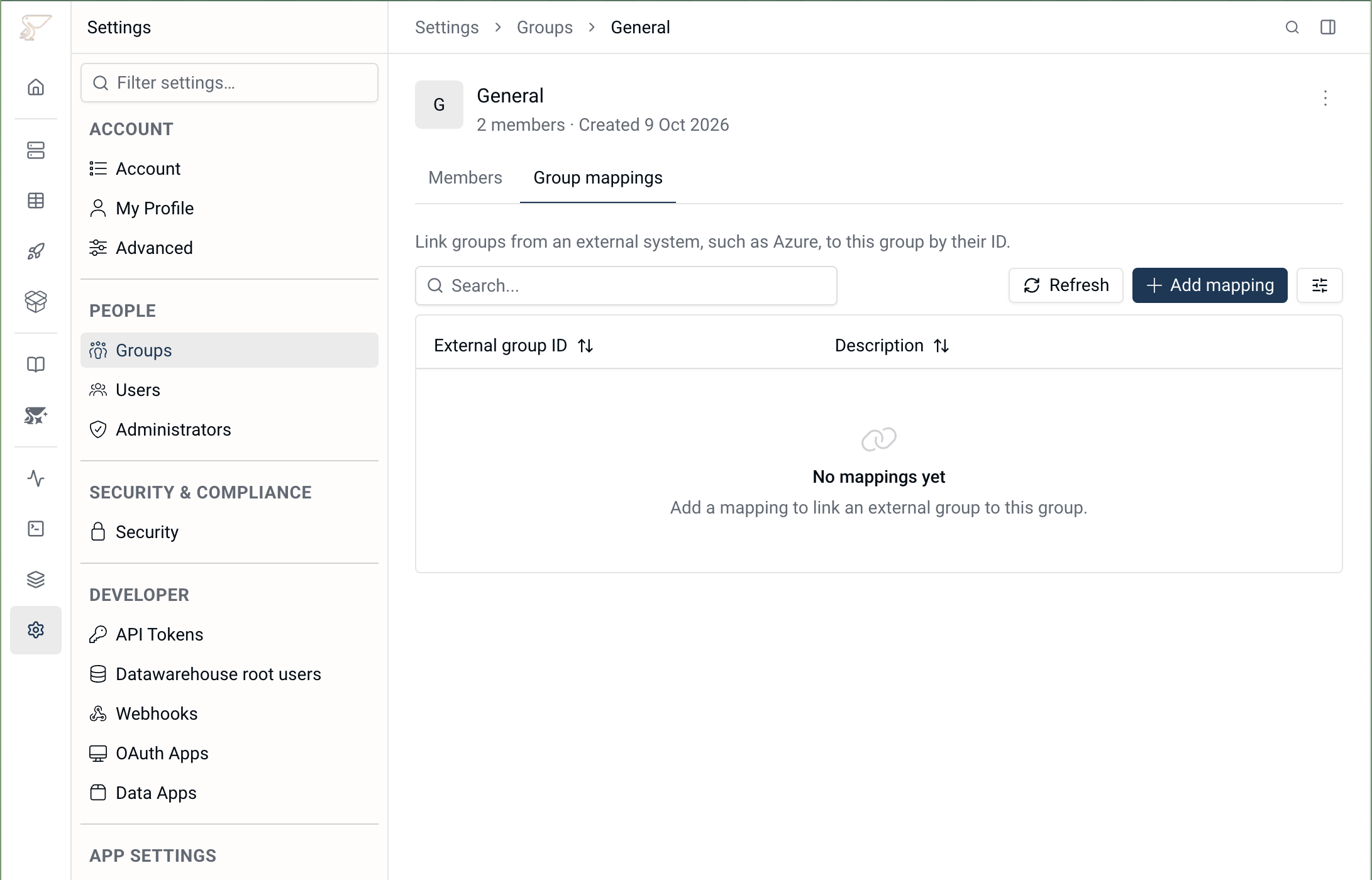Select the settings gear icon in left rail
Viewport: 1372px width, 880px height.
coord(36,630)
